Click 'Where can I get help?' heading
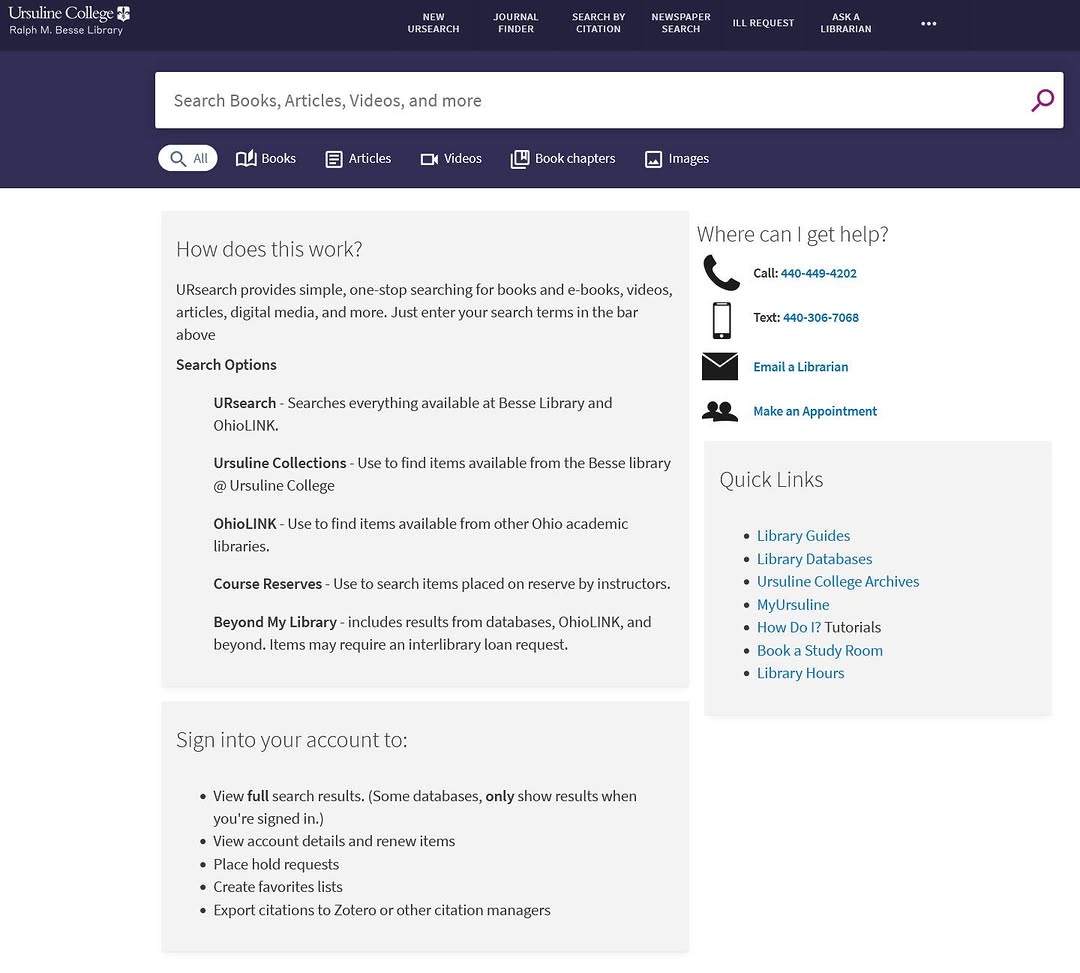1080x973 pixels. coord(792,234)
